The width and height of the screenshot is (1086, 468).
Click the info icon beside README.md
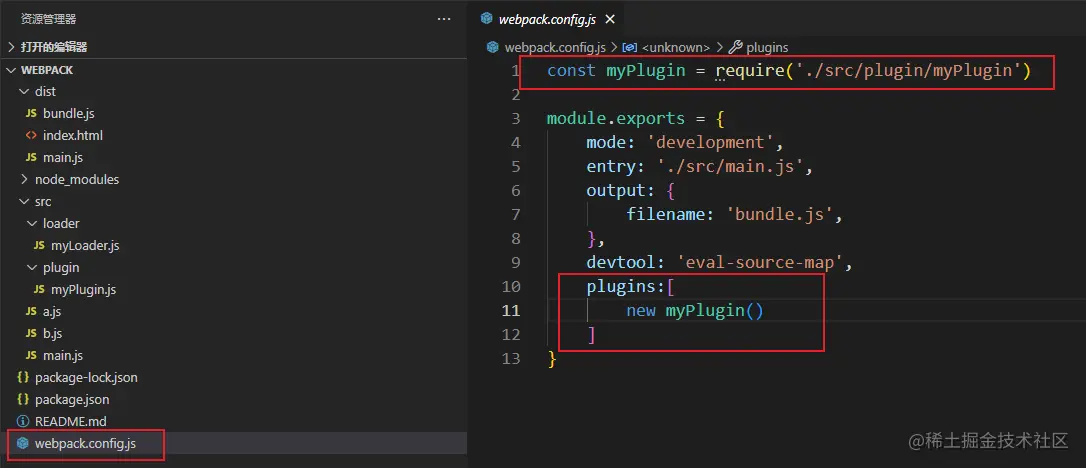pos(23,421)
